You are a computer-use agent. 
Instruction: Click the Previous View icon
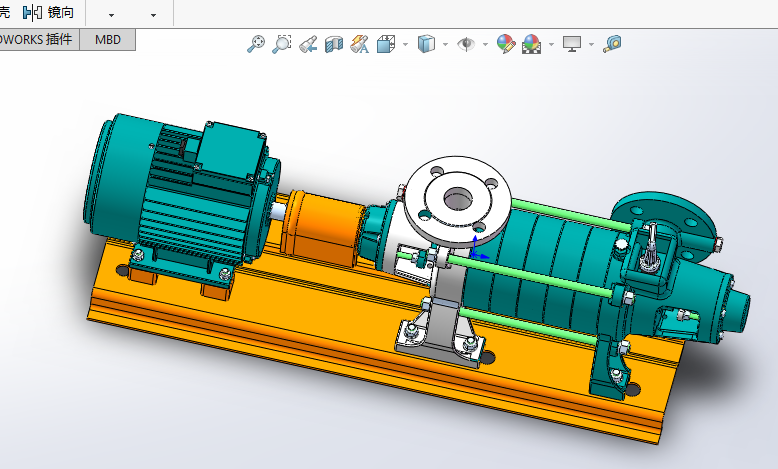click(x=308, y=44)
